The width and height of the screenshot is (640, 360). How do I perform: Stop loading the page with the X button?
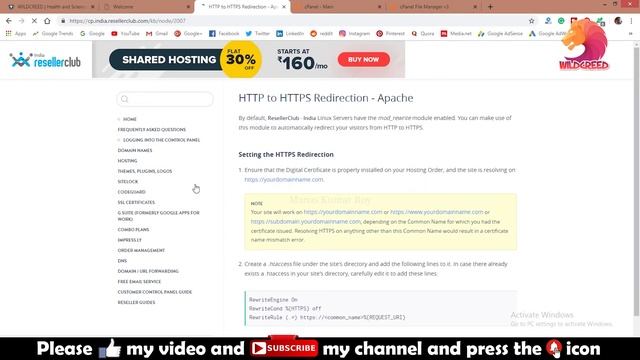[x=34, y=21]
